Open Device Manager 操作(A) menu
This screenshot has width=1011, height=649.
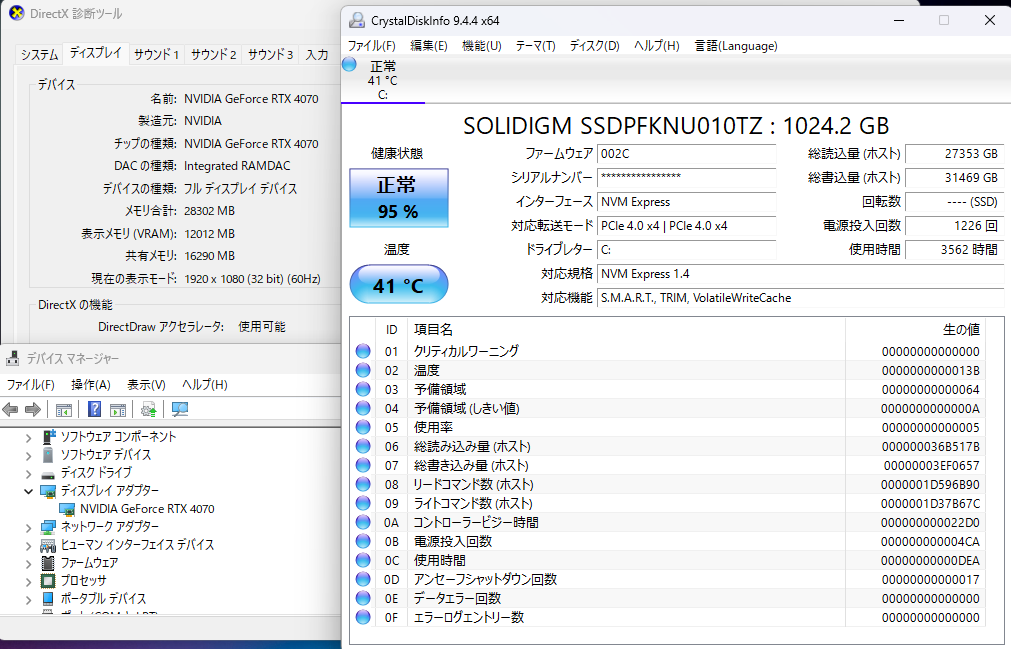point(91,385)
